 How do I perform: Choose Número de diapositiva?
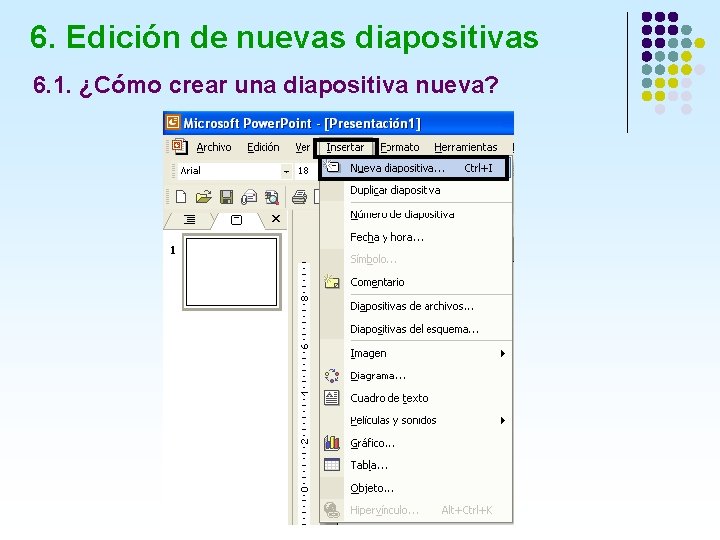[416, 214]
